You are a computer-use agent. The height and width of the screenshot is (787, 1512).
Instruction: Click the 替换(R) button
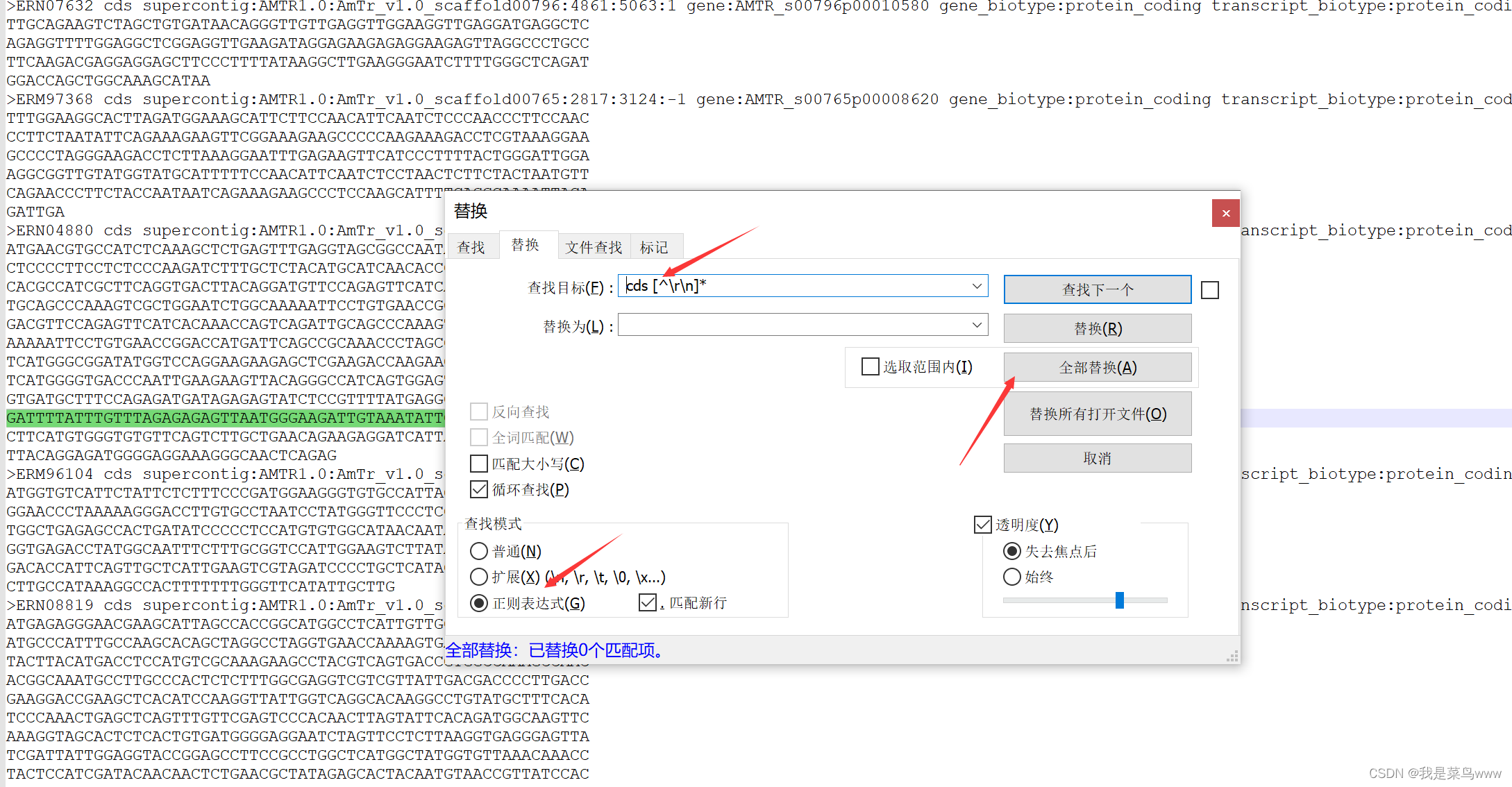(1097, 328)
